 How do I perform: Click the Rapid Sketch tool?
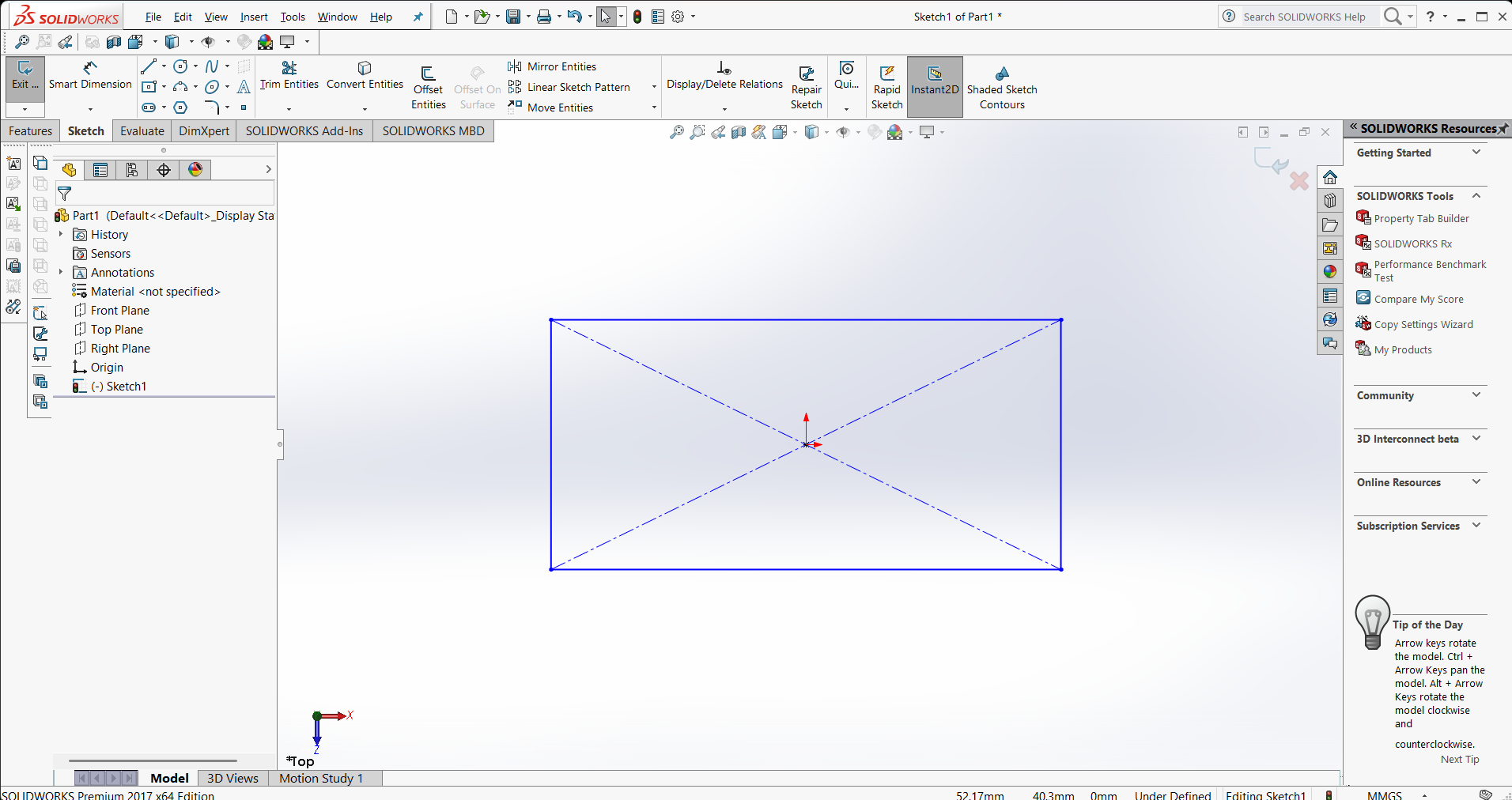tap(886, 88)
